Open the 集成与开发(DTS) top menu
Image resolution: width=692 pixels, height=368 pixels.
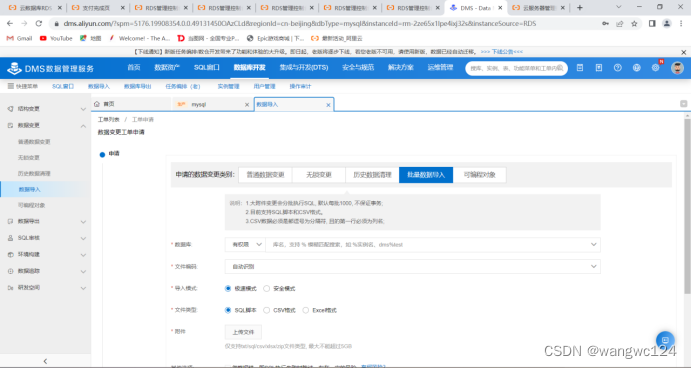pyautogui.click(x=304, y=68)
